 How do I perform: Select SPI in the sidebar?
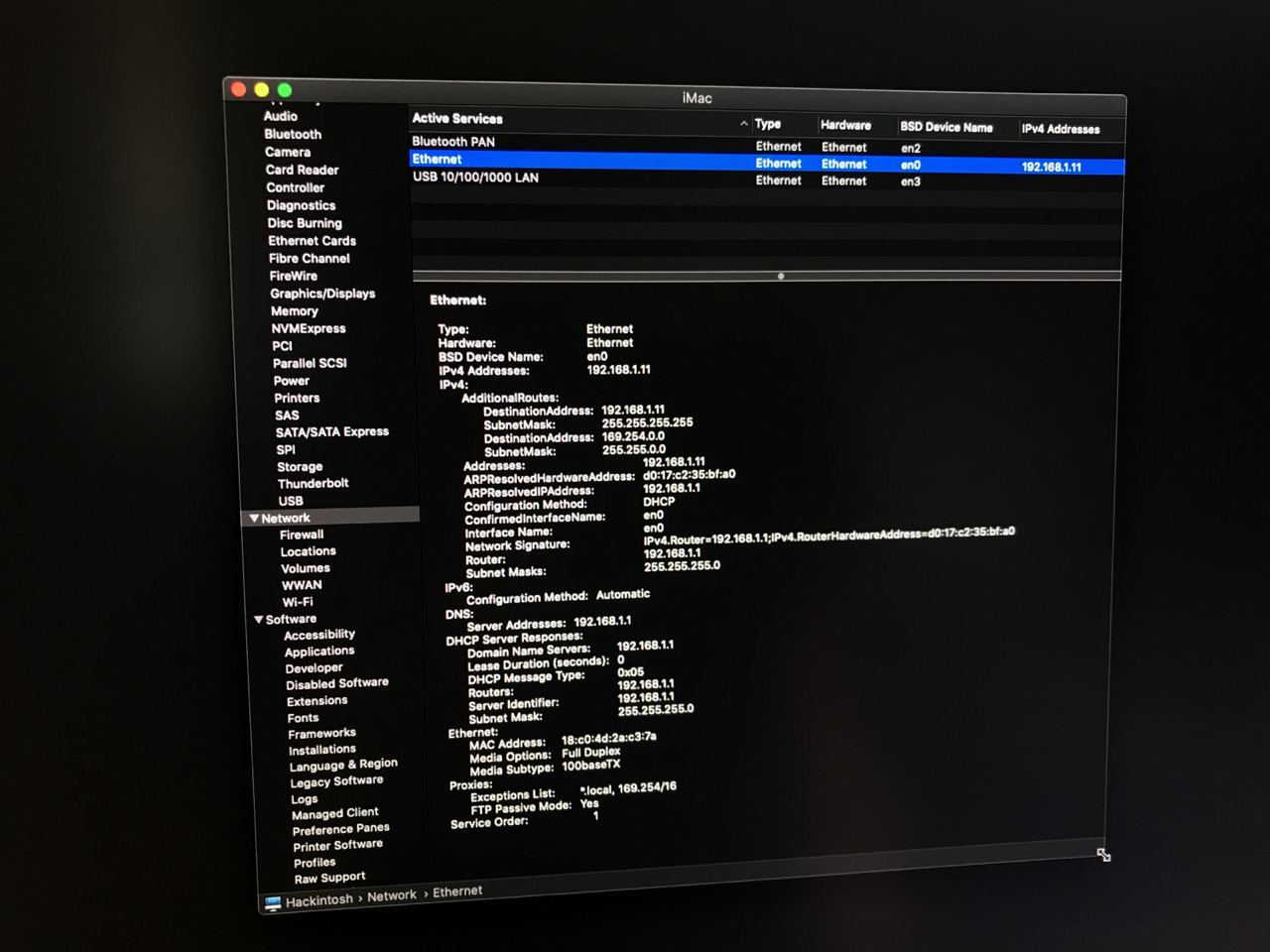click(286, 449)
